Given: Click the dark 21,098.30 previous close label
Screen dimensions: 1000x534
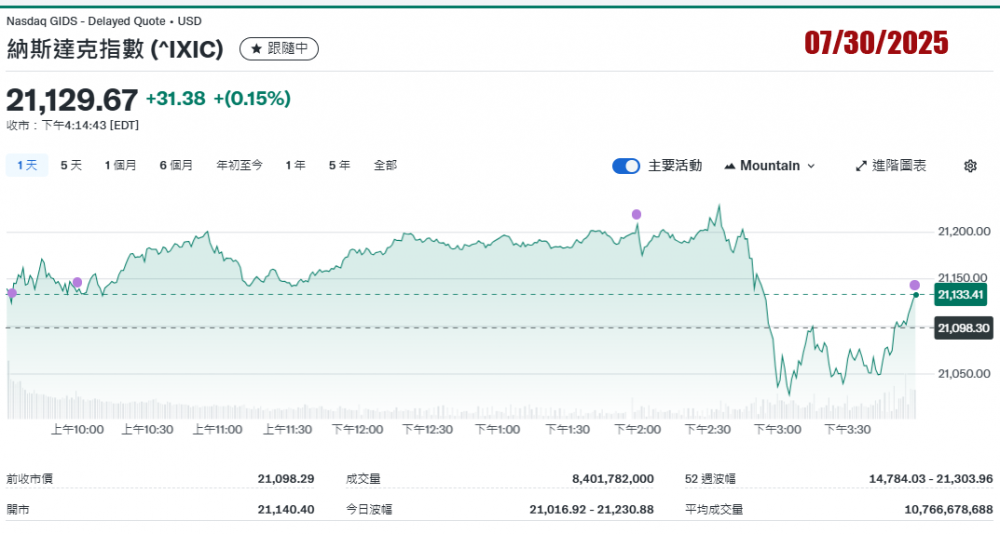Looking at the screenshot, I should pos(961,328).
